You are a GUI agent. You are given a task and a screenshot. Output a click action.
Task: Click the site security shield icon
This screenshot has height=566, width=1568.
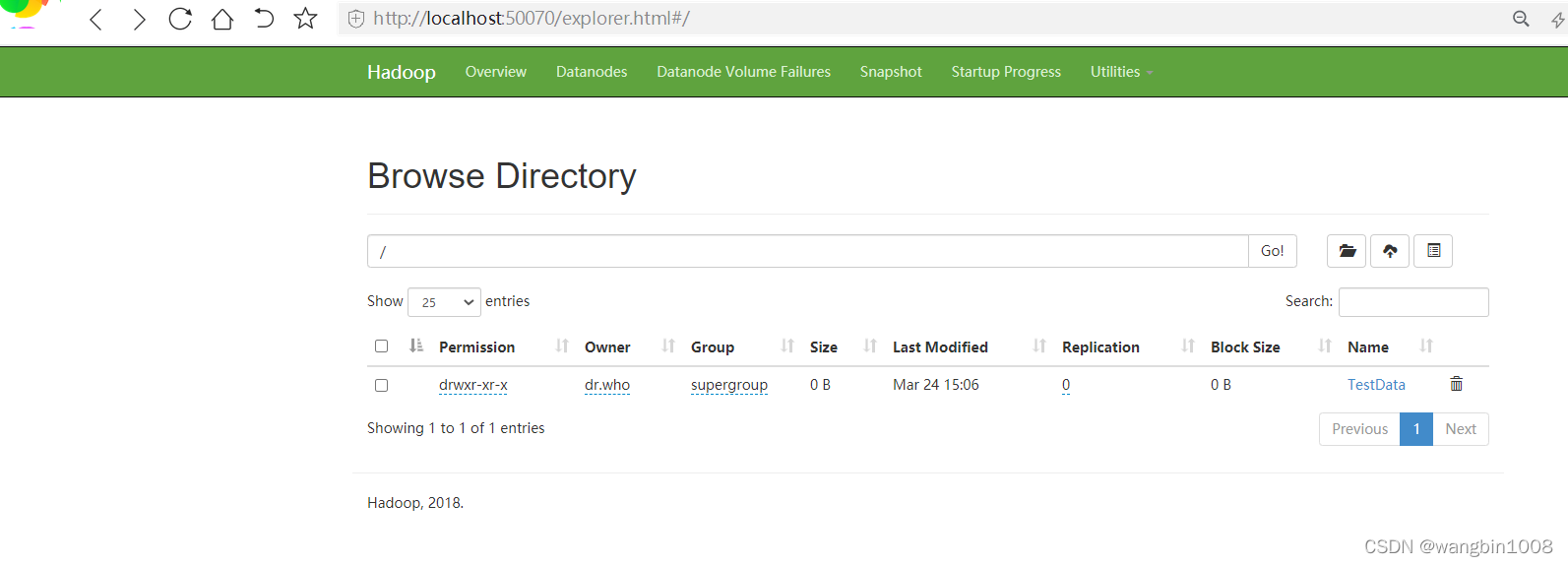point(356,19)
